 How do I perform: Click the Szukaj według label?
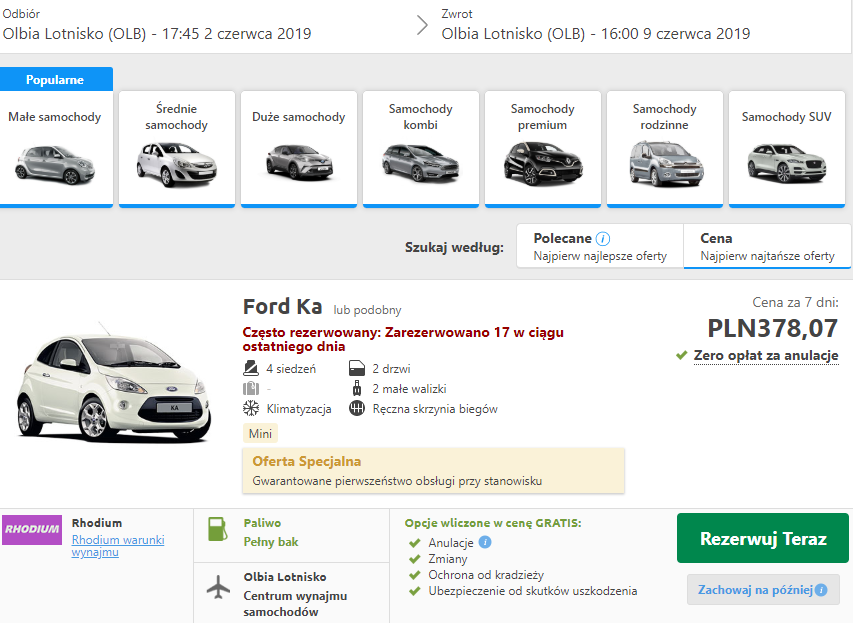[x=454, y=248]
